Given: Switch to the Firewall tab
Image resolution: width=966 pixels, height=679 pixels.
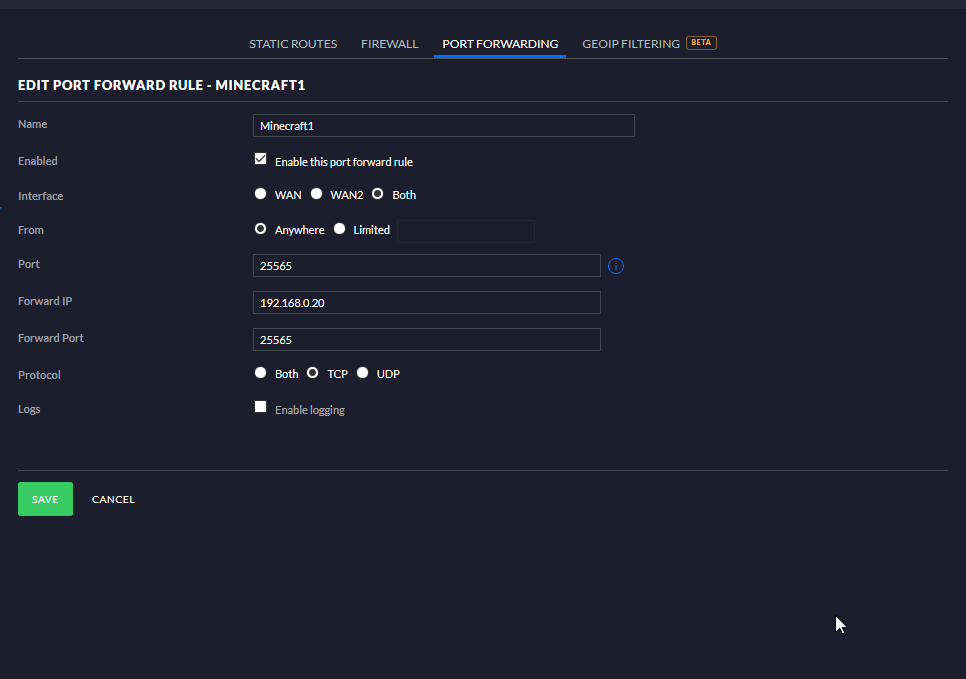Looking at the screenshot, I should (x=389, y=44).
